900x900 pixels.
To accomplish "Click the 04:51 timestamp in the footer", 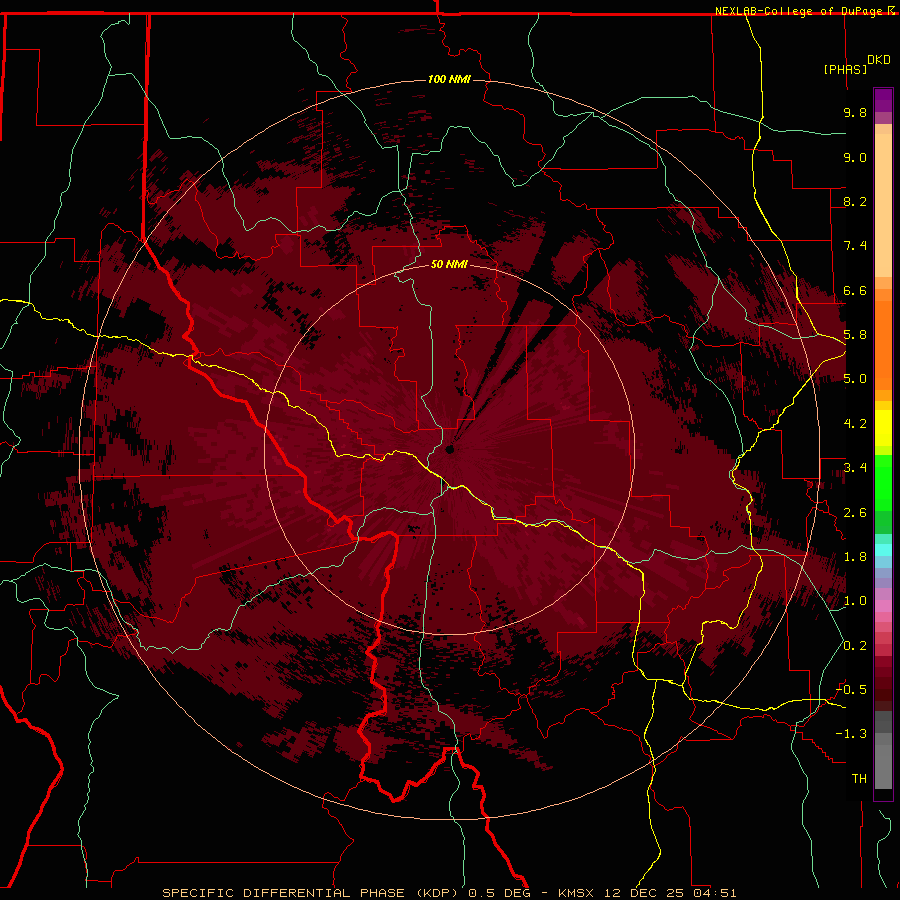I will click(x=715, y=893).
